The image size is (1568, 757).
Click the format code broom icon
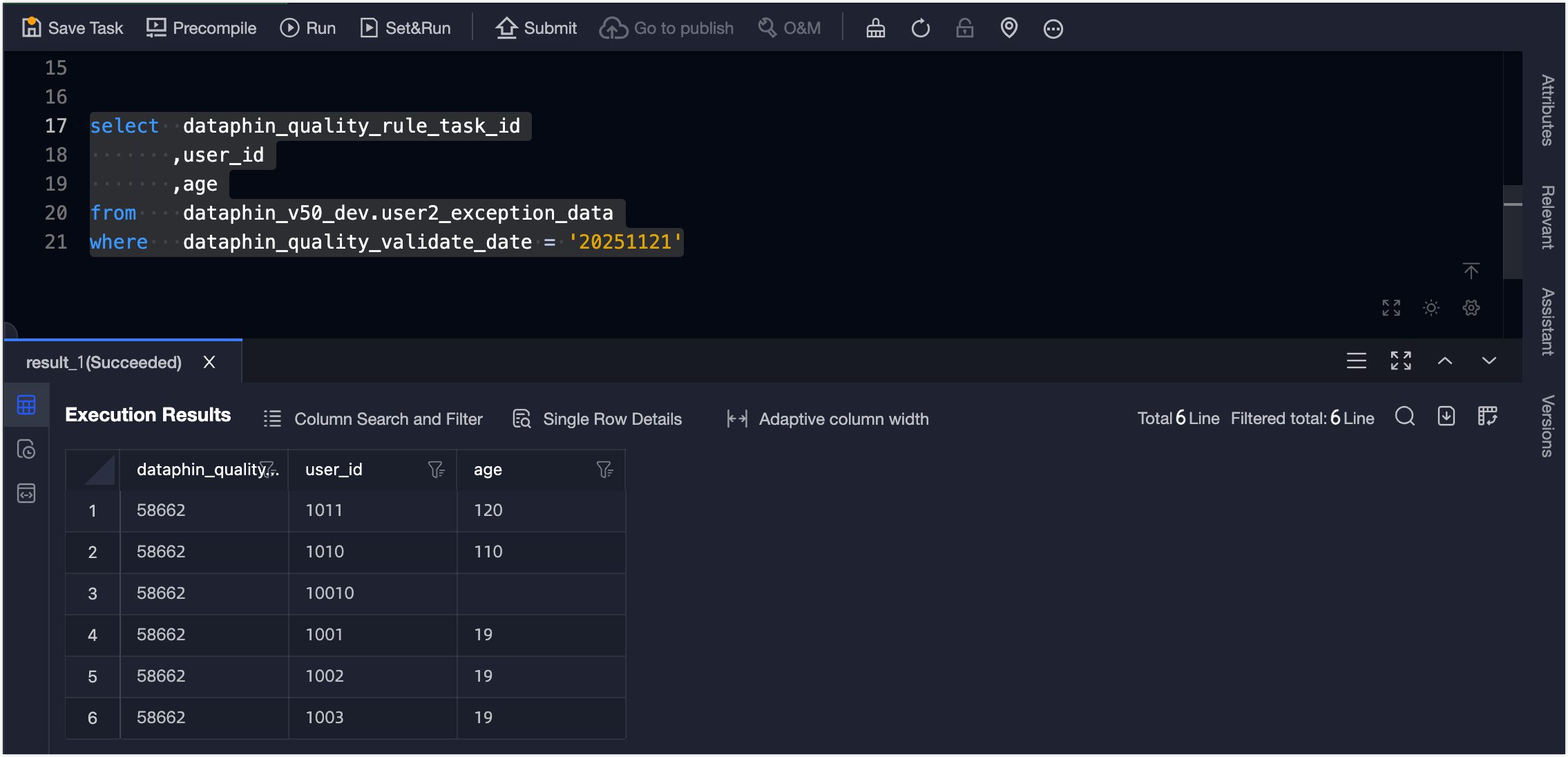coord(876,28)
